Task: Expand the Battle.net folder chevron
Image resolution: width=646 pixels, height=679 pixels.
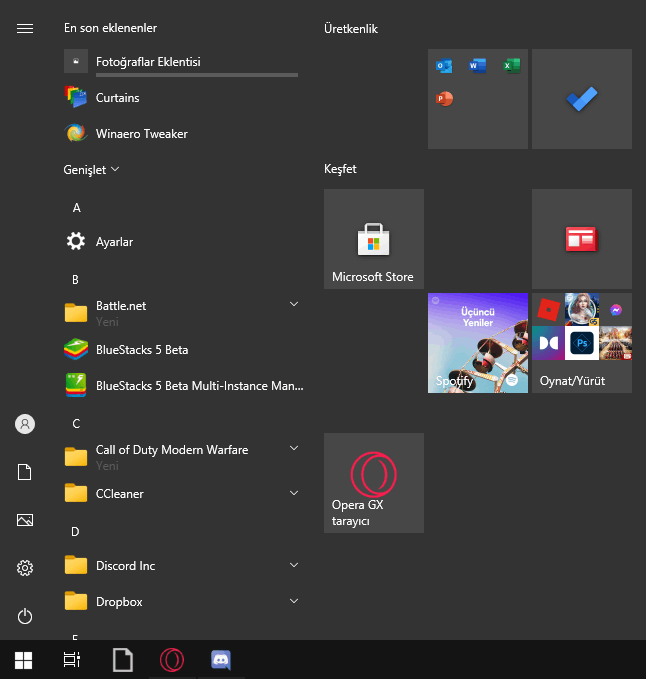Action: (294, 304)
